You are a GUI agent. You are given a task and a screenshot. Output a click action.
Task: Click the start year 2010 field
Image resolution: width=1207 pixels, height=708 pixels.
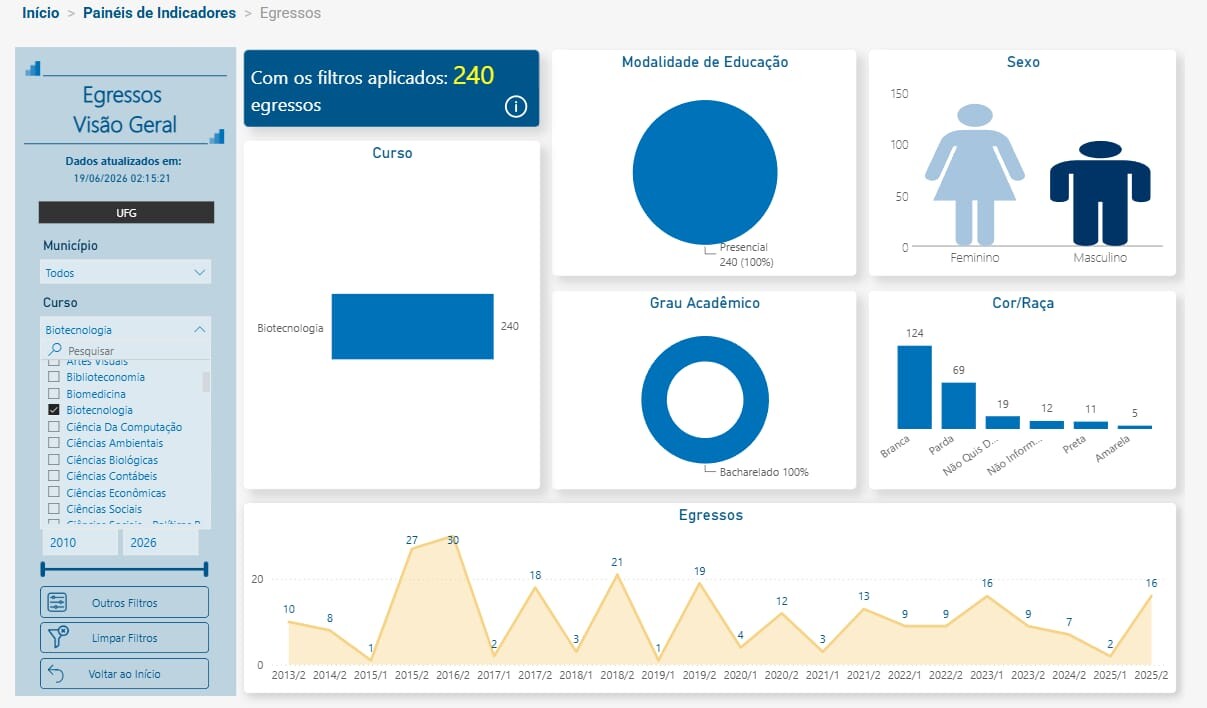click(80, 542)
